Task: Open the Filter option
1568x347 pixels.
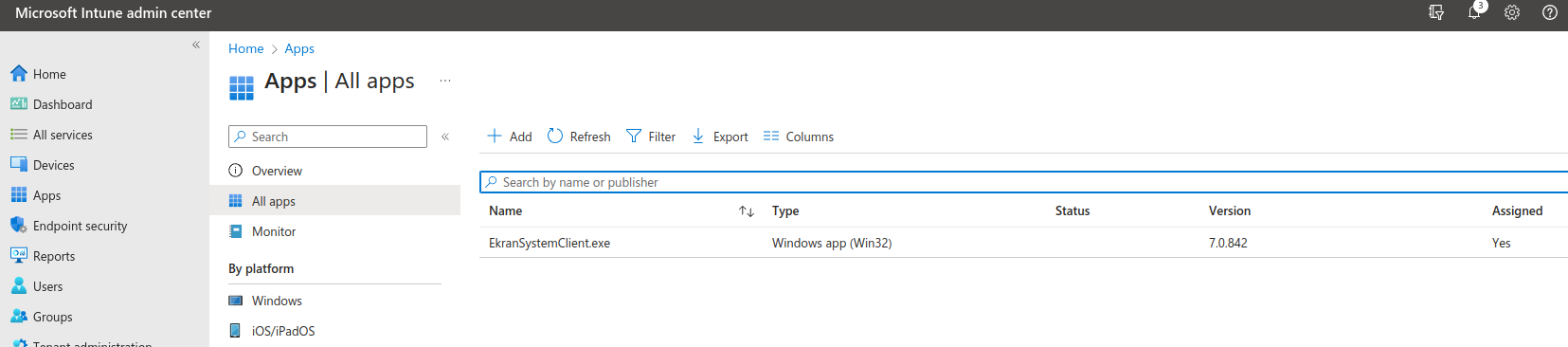Action: 651,137
